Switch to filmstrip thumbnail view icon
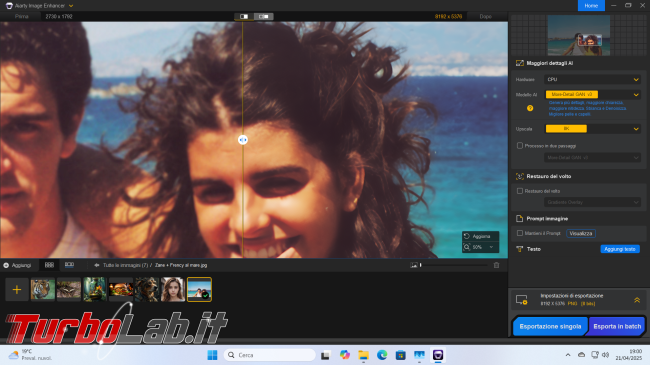The height and width of the screenshot is (365, 650). coord(69,265)
